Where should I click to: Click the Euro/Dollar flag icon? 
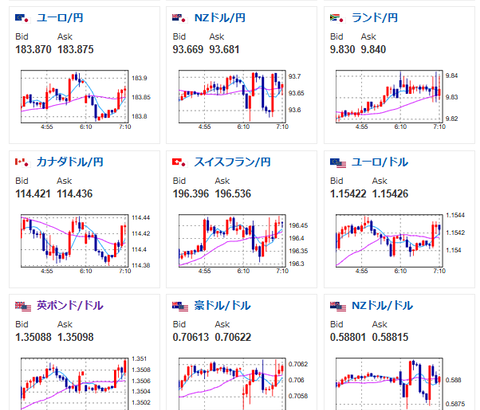(338, 163)
